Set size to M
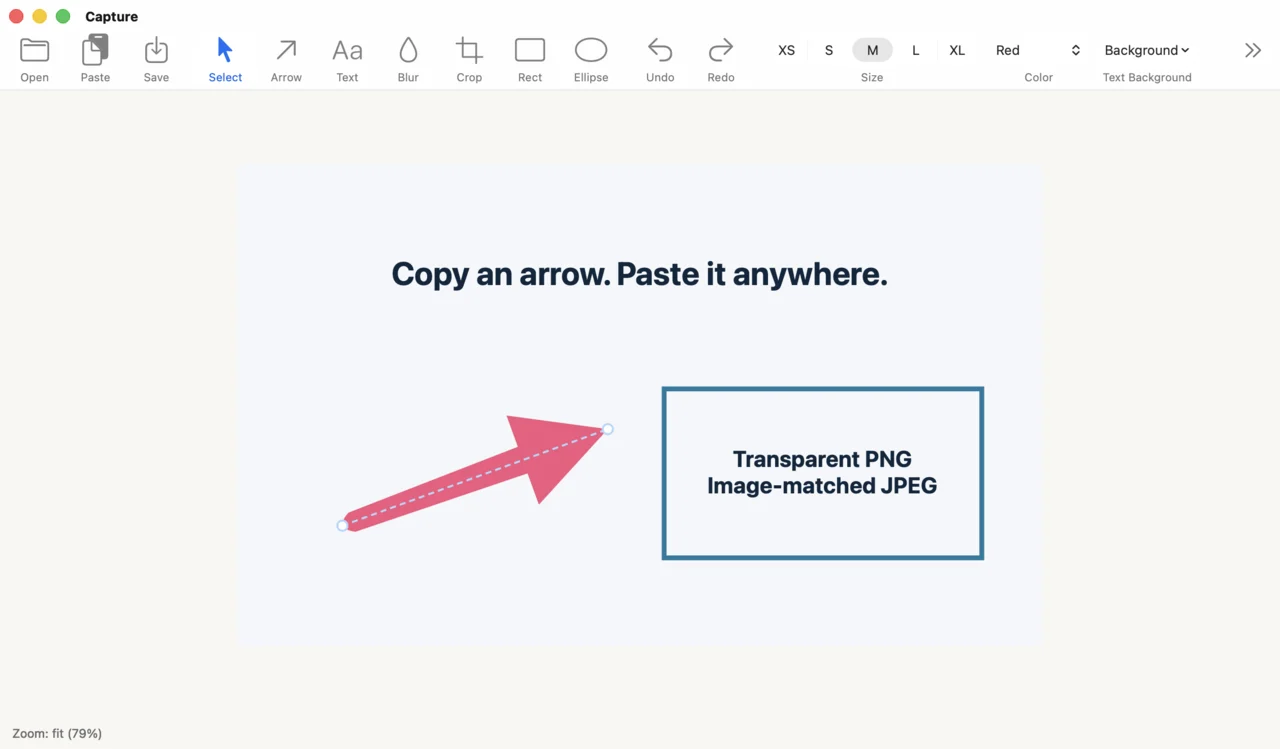This screenshot has height=749, width=1280. (x=872, y=50)
